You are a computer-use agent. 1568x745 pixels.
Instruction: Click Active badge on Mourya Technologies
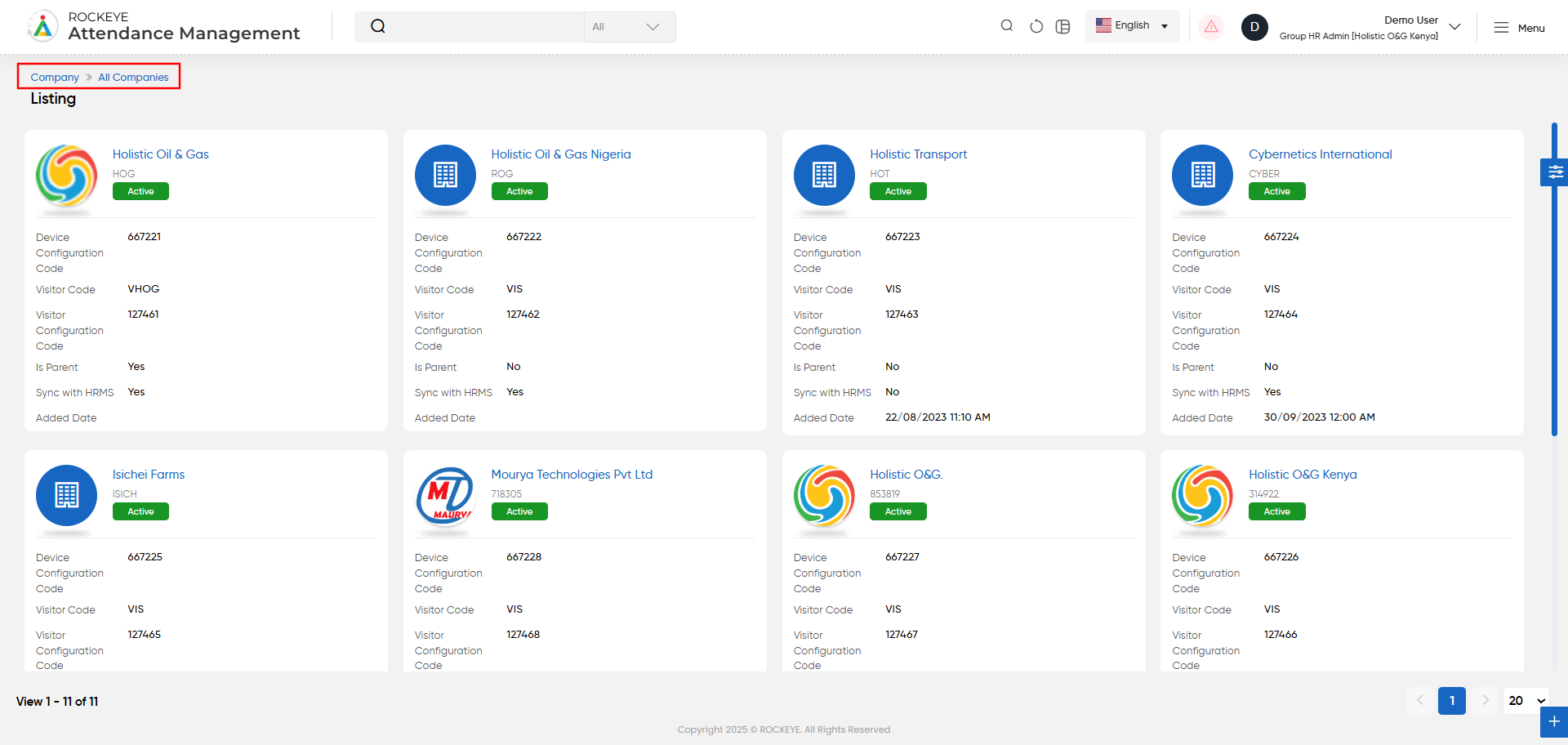(519, 511)
